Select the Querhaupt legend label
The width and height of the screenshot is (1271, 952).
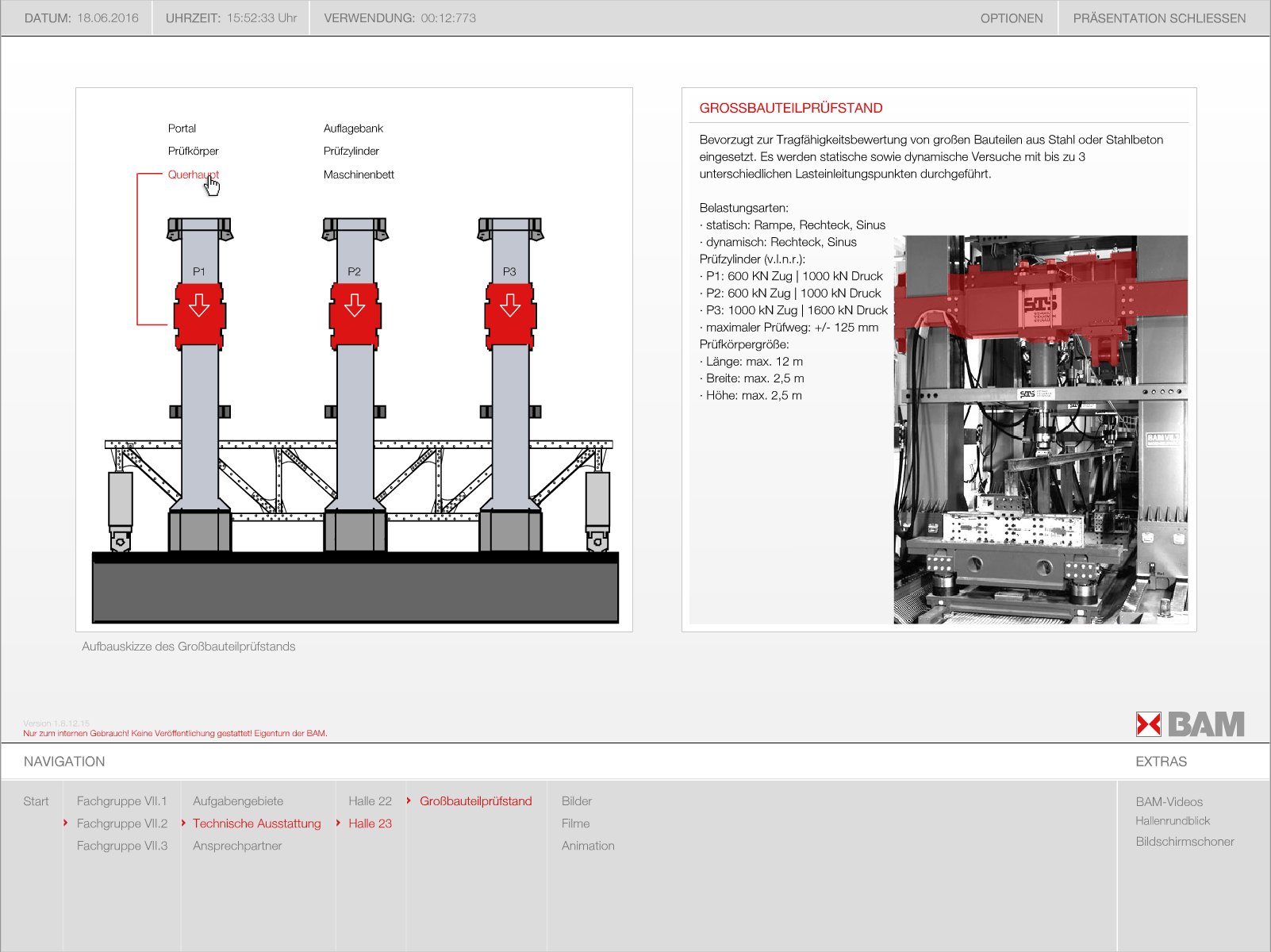pyautogui.click(x=193, y=175)
